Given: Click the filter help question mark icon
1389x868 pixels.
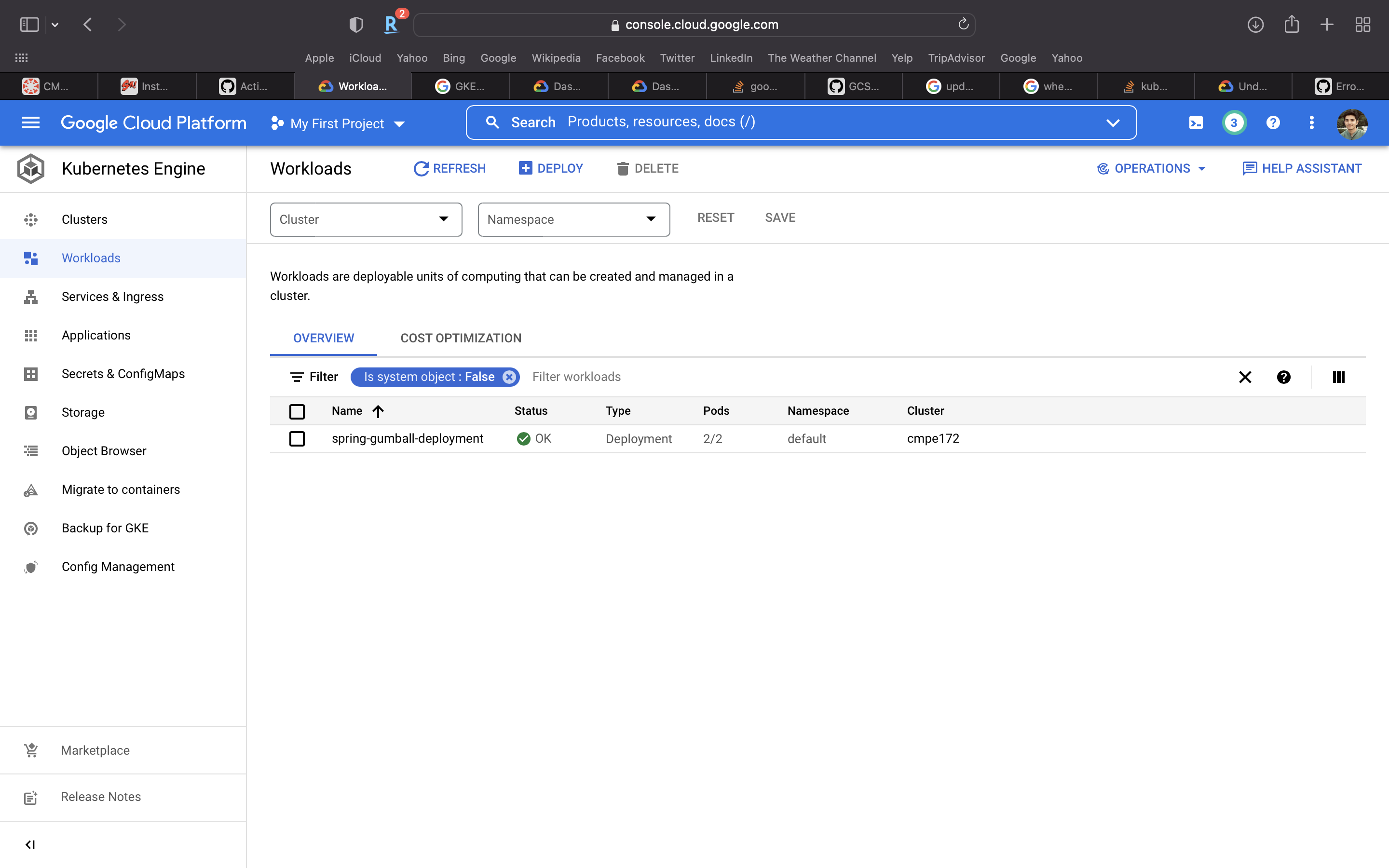Looking at the screenshot, I should [x=1283, y=377].
